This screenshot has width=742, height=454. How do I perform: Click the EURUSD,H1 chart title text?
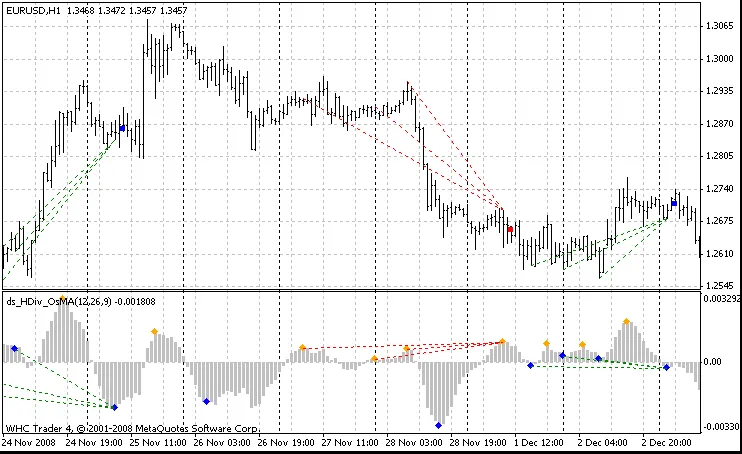30,9
